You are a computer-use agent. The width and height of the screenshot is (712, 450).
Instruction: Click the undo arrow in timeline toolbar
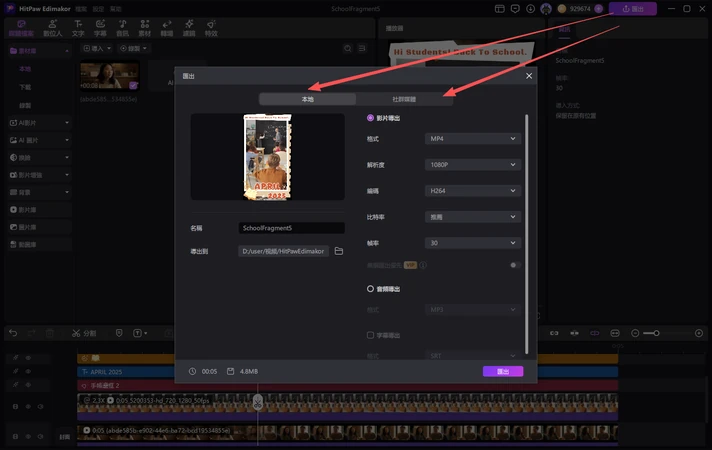click(x=13, y=333)
